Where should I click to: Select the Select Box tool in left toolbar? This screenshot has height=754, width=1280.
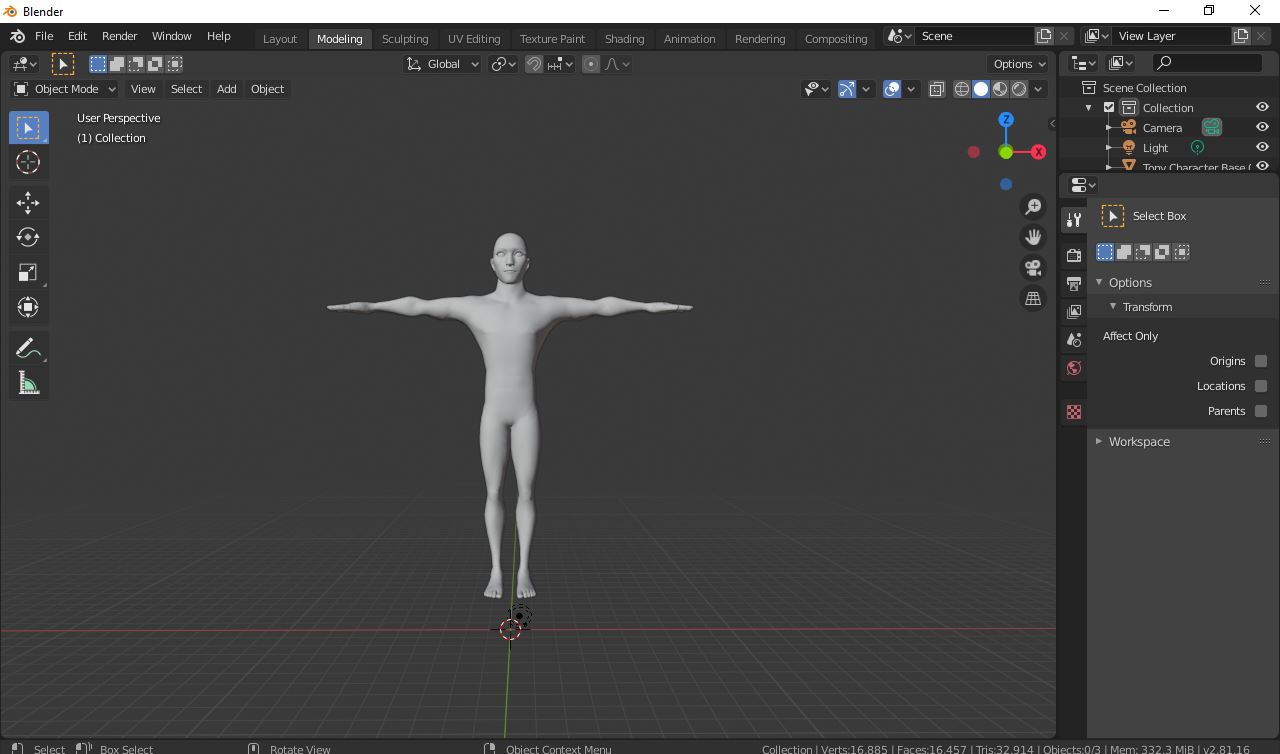pos(28,128)
